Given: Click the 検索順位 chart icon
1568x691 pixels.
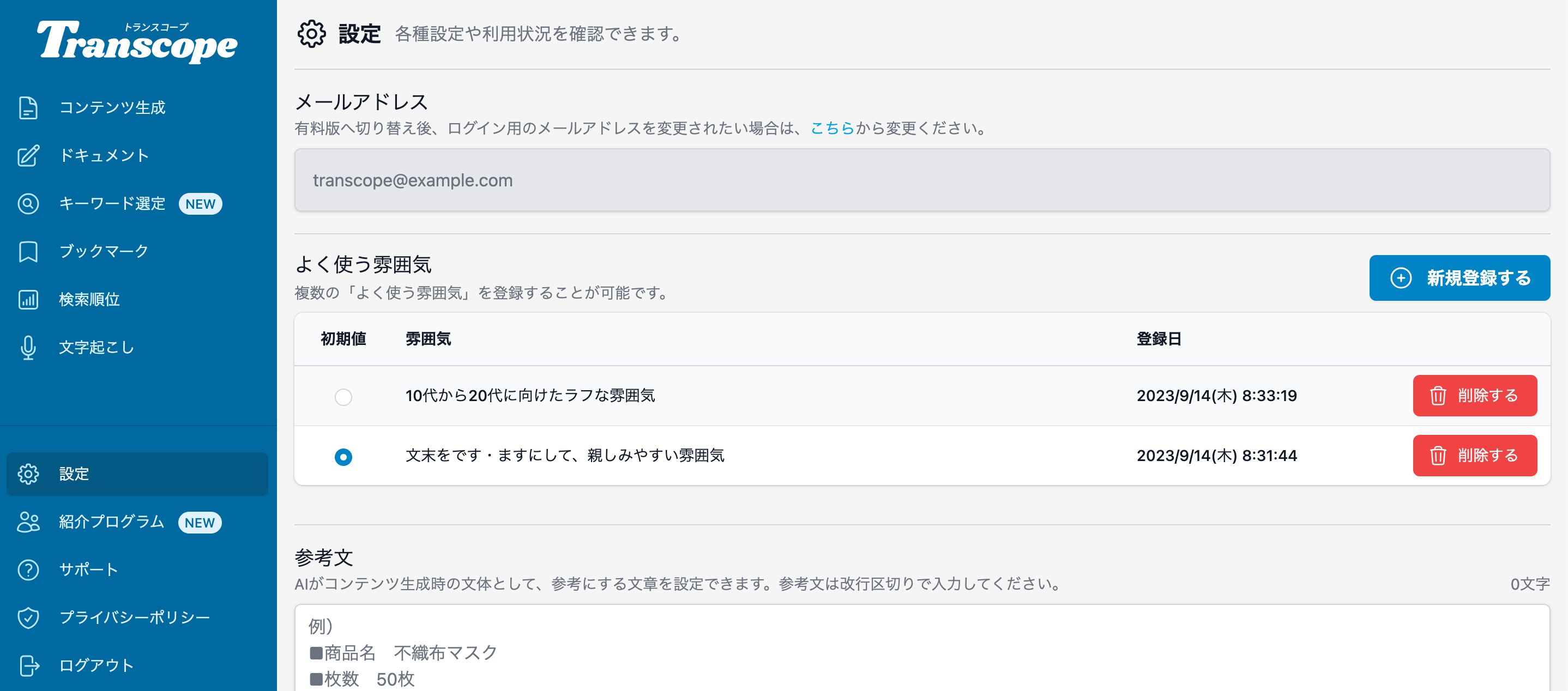Looking at the screenshot, I should 28,299.
